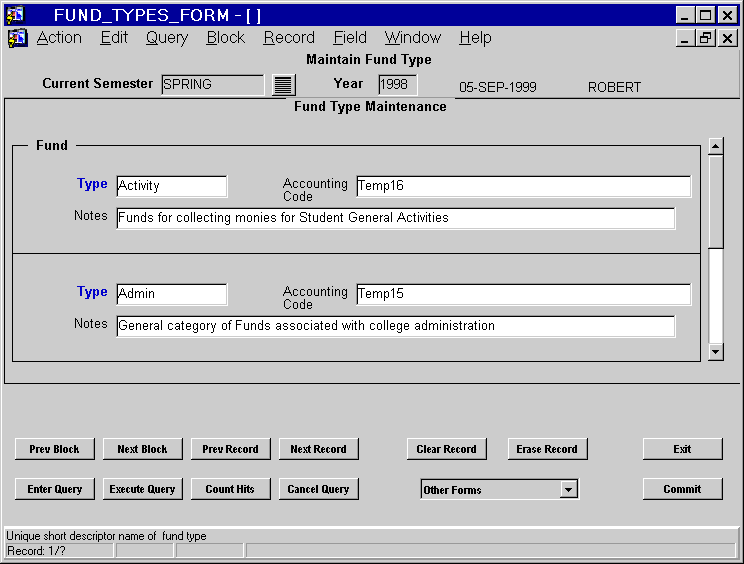Click the Erase Record button
This screenshot has height=564, width=744.
point(547,449)
